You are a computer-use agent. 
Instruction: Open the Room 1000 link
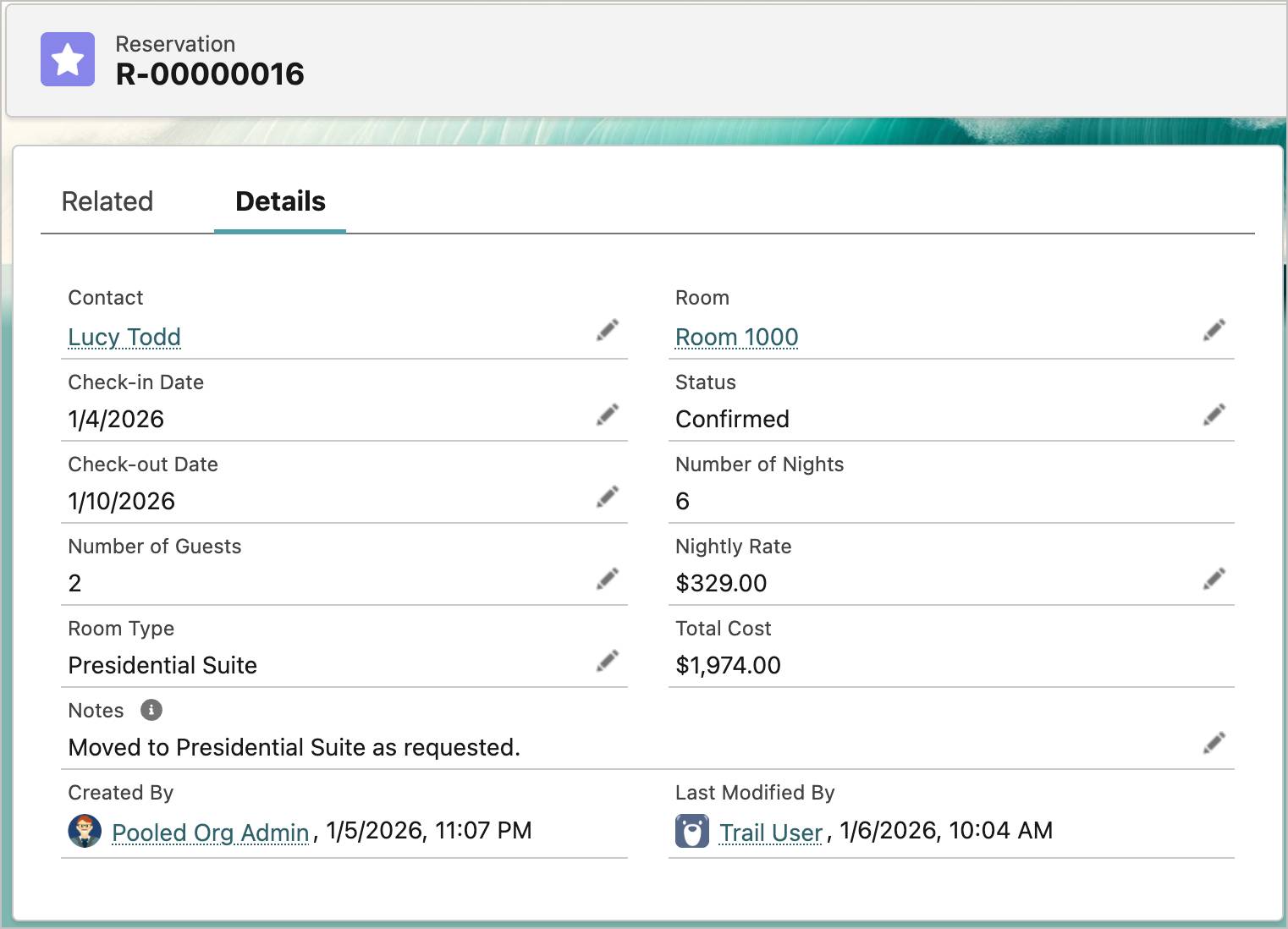tap(737, 337)
